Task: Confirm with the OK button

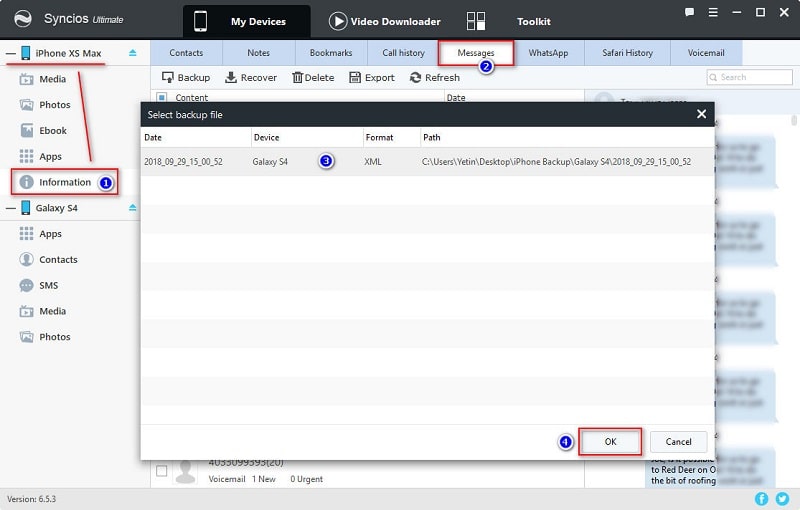Action: (610, 442)
